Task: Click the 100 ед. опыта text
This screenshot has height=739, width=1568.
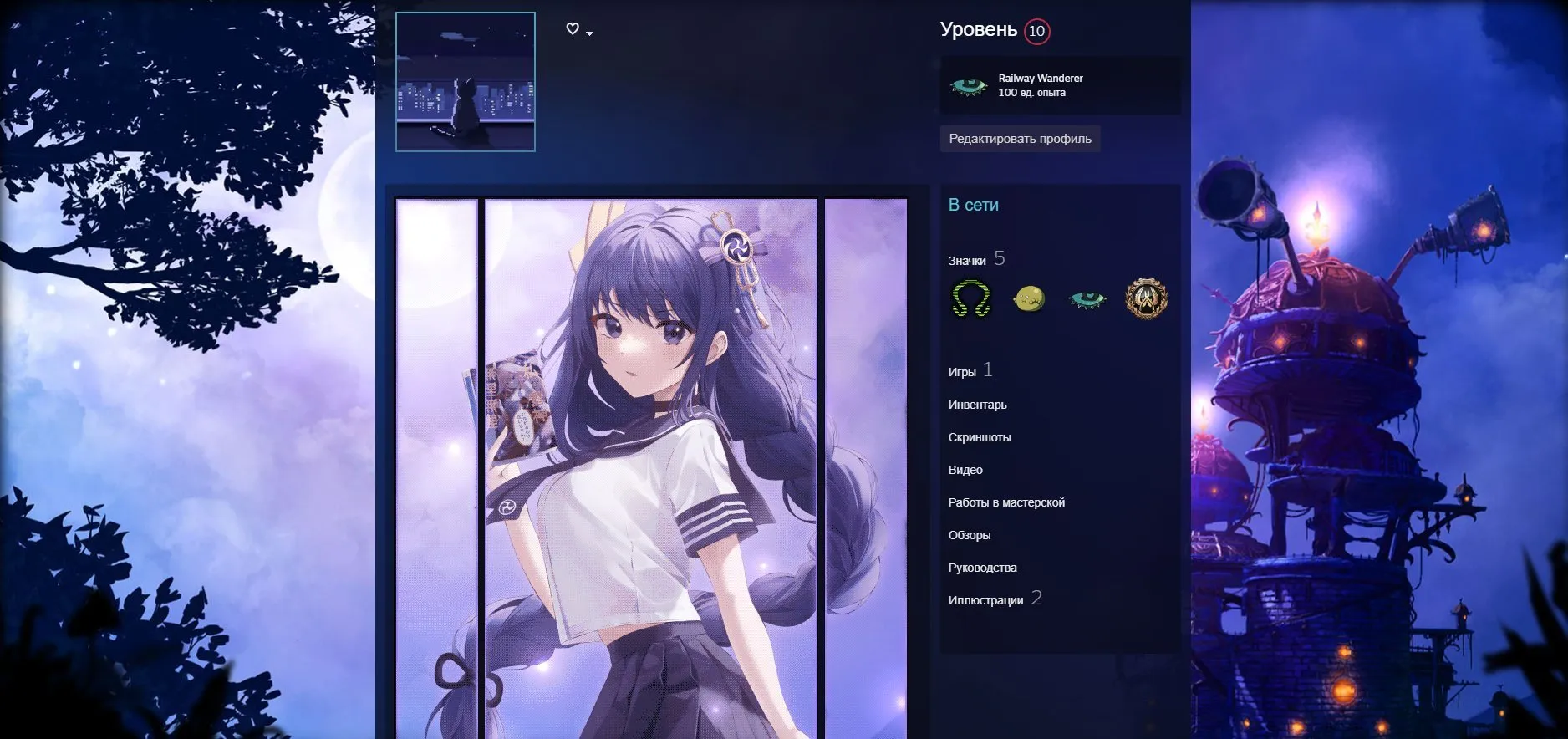Action: 1031,93
